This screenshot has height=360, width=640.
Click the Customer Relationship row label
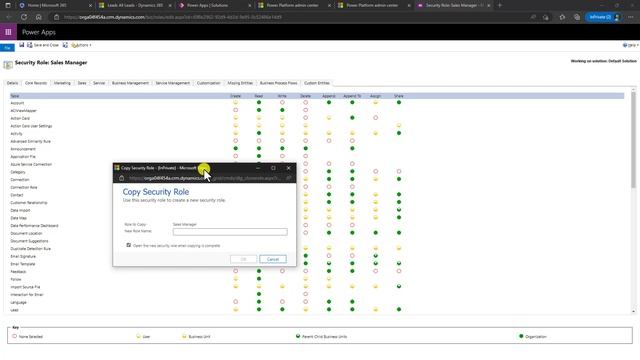coord(29,202)
